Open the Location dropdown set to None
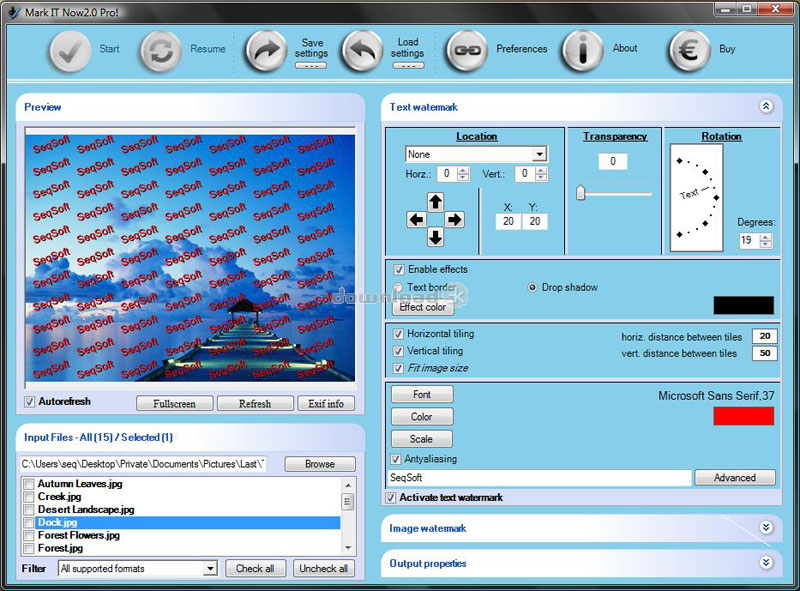The height and width of the screenshot is (591, 800). pyautogui.click(x=539, y=155)
